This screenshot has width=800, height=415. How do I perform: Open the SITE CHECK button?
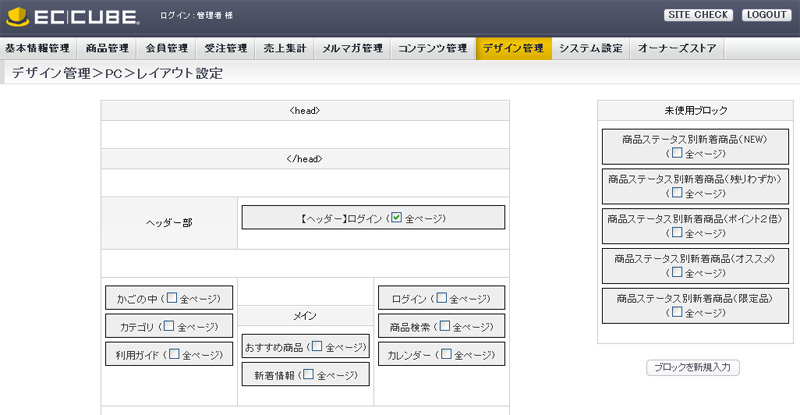[698, 15]
